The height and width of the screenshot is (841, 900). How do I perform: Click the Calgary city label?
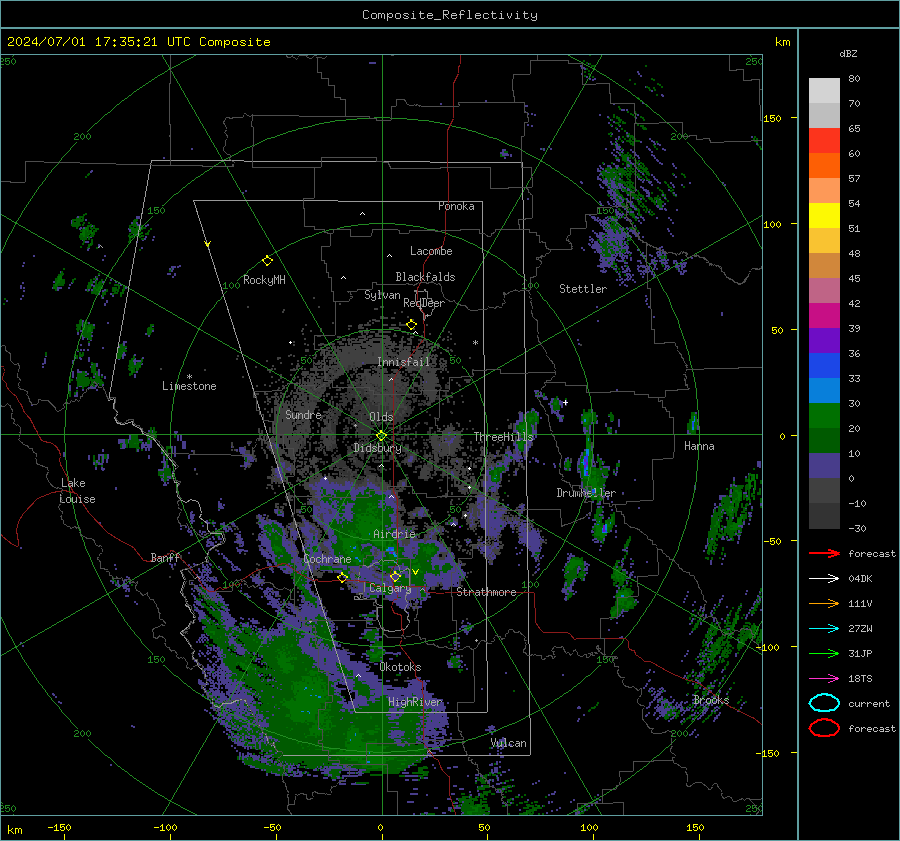click(390, 588)
